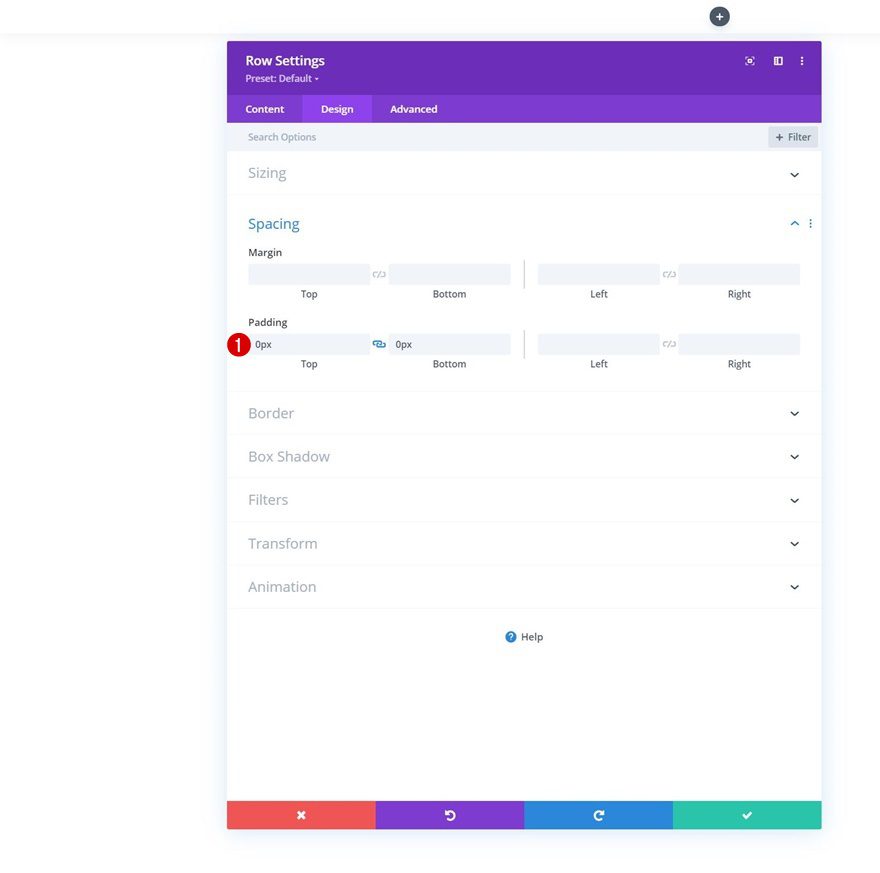Toggle padding left-right link icon
880x873 pixels.
pos(669,344)
